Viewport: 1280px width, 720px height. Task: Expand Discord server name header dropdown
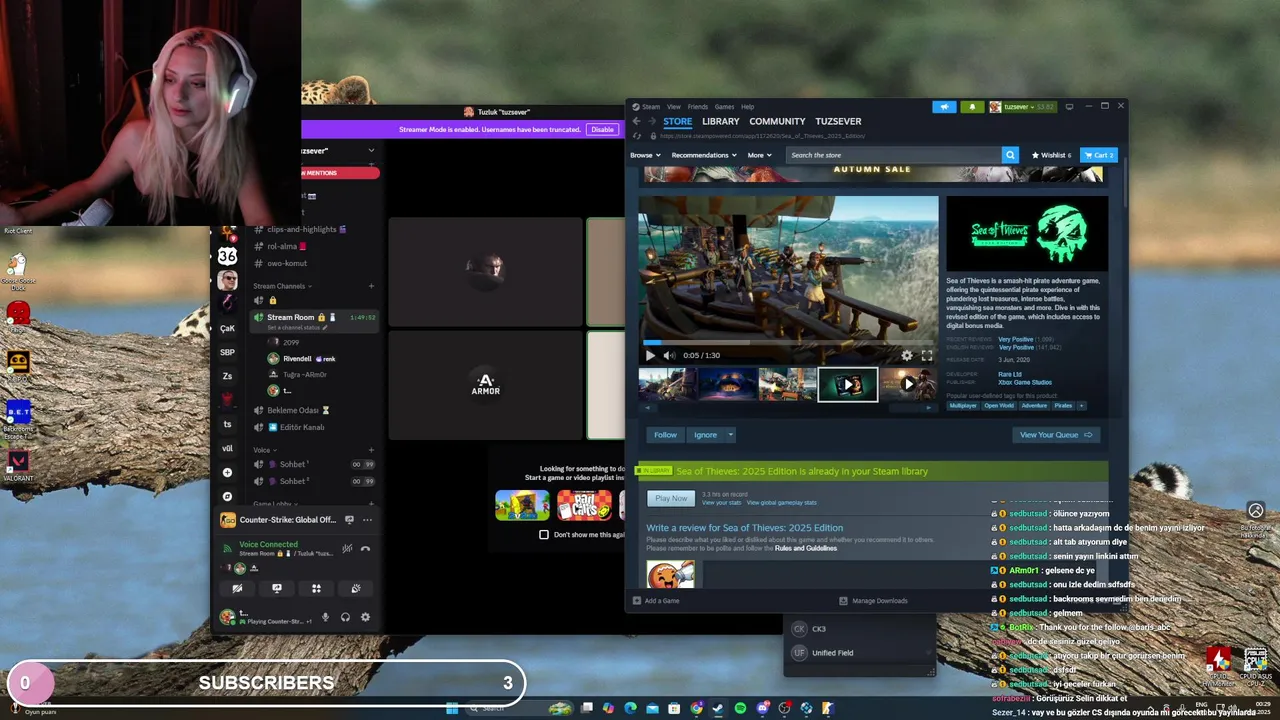tap(371, 150)
